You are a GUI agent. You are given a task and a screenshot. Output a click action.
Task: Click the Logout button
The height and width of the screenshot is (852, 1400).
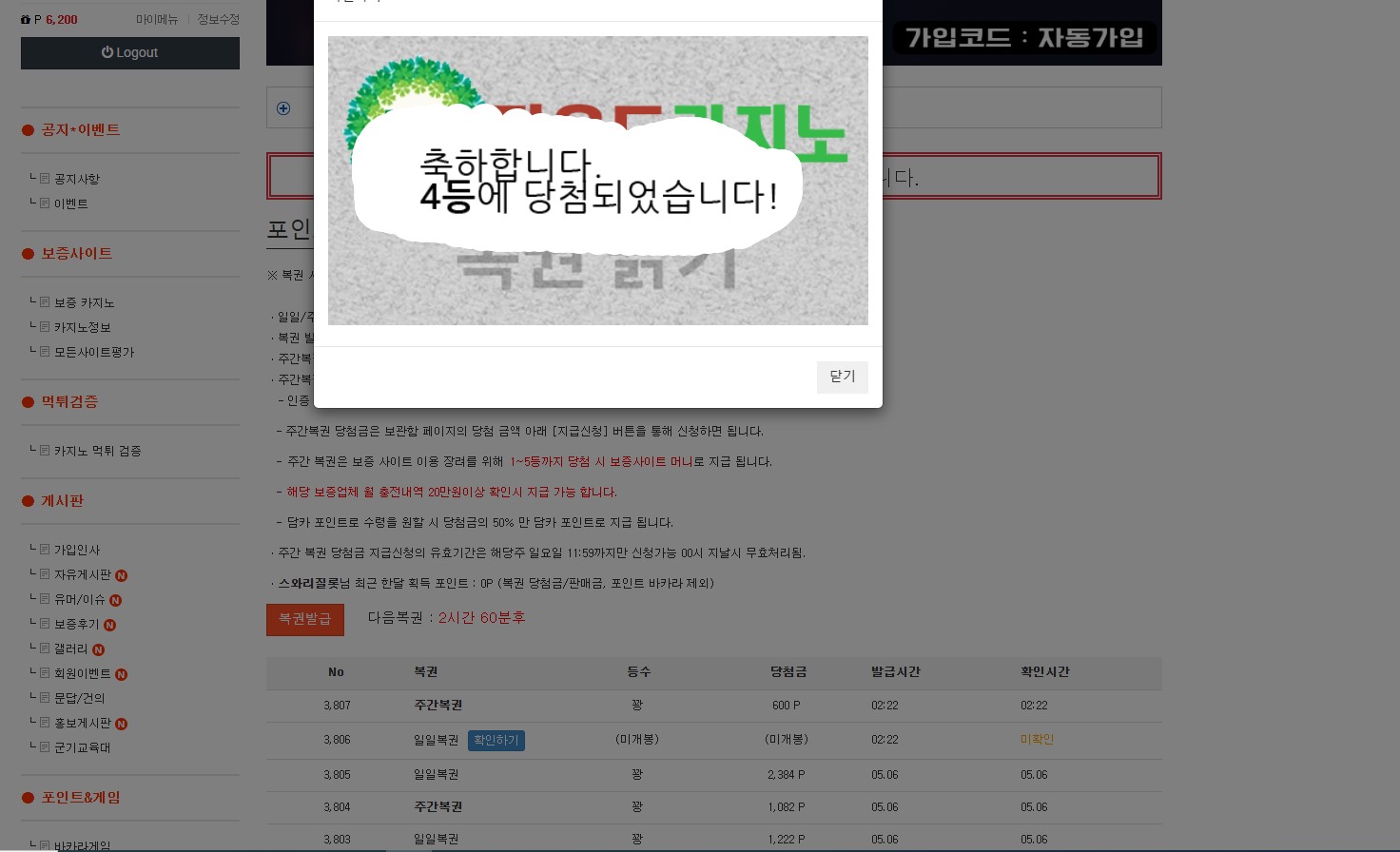click(130, 53)
